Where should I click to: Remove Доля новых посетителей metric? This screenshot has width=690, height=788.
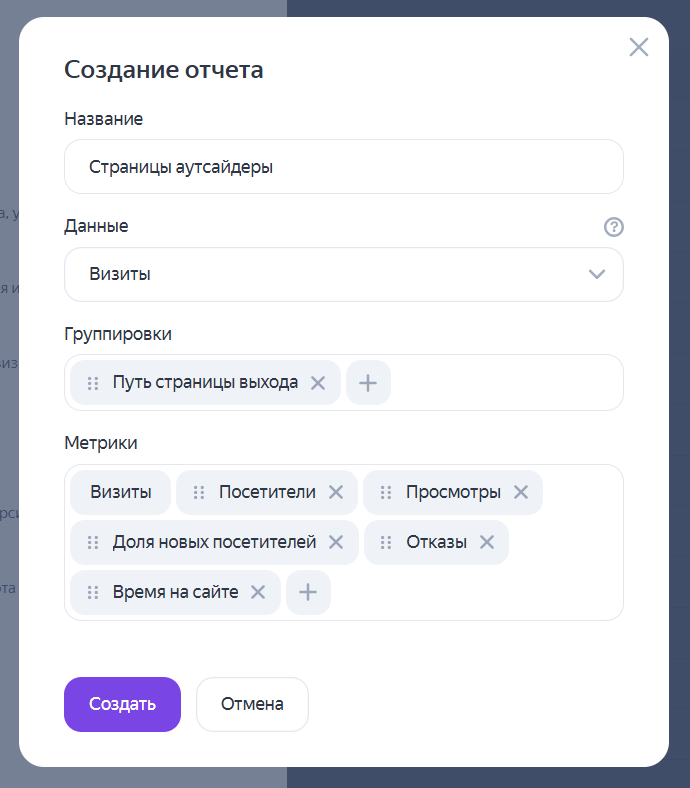(336, 542)
